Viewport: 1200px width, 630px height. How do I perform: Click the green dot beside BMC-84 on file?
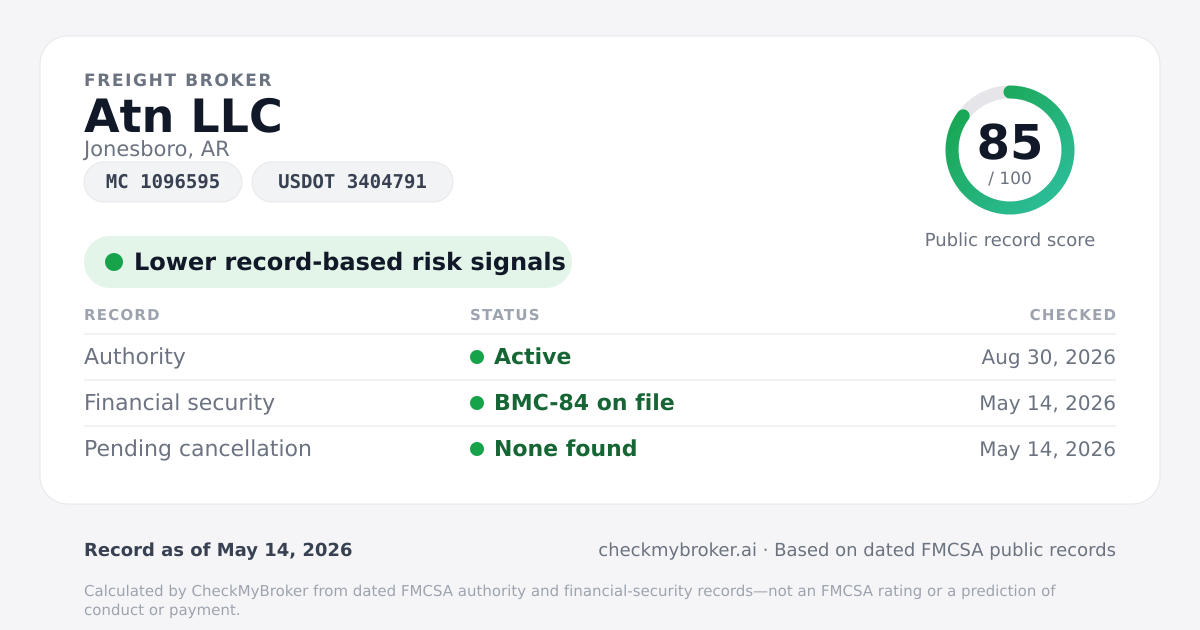tap(477, 403)
